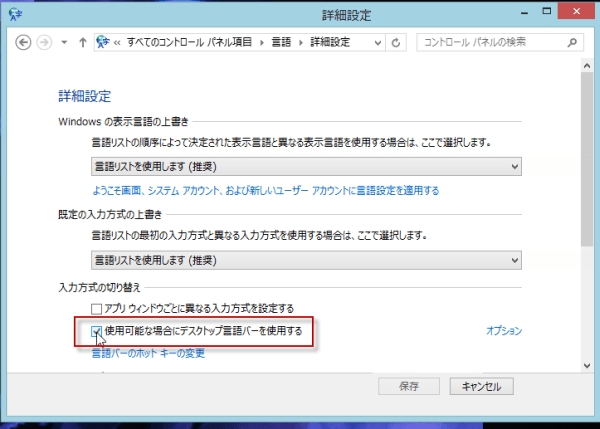Click 詳細設定 in the breadcrumb
This screenshot has width=600, height=429.
330,42
